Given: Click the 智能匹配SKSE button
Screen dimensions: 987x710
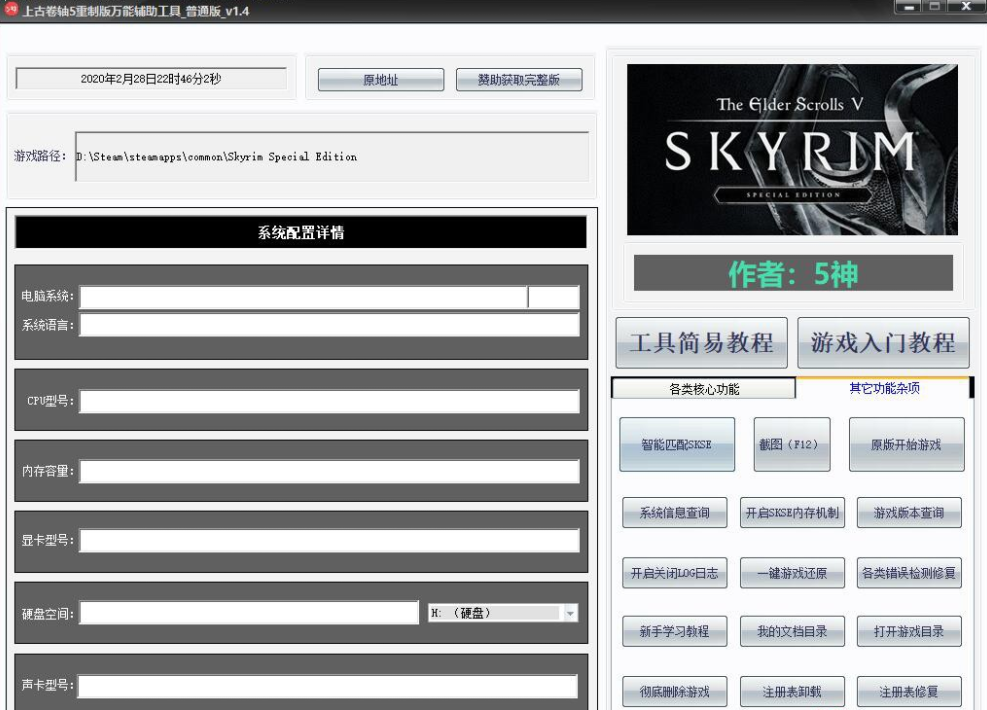Looking at the screenshot, I should click(x=677, y=444).
